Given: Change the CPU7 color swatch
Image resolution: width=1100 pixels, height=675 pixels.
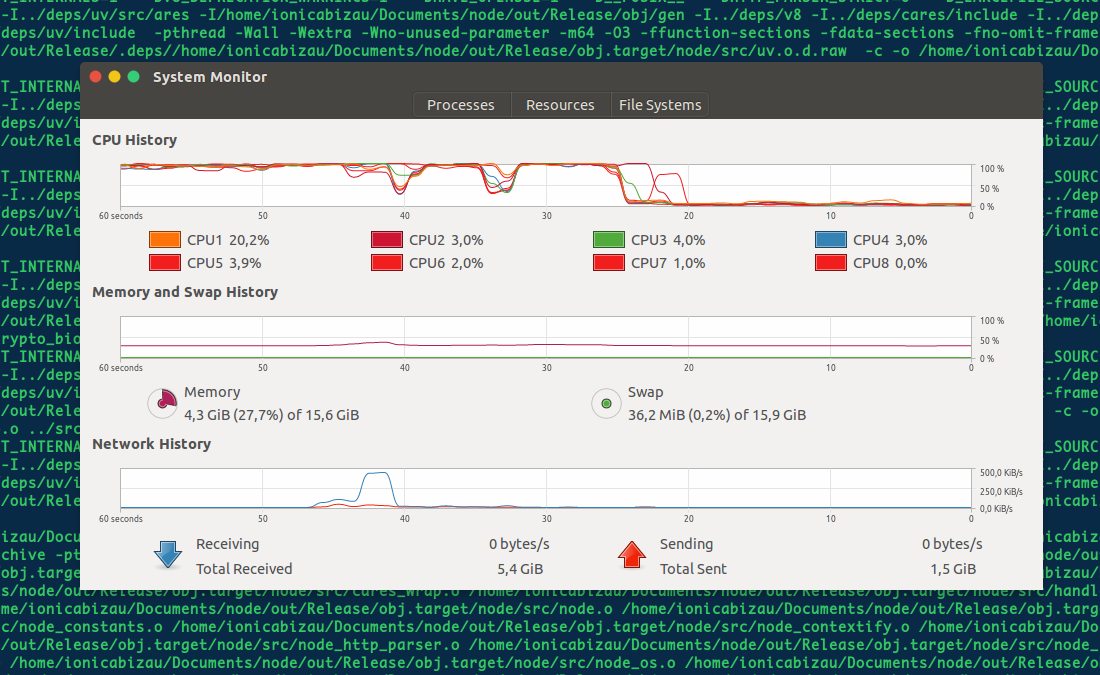Looking at the screenshot, I should (608, 263).
